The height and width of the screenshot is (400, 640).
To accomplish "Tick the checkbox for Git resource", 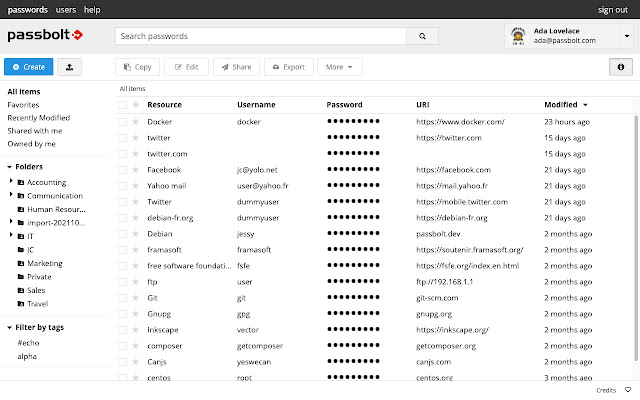I will 122,298.
